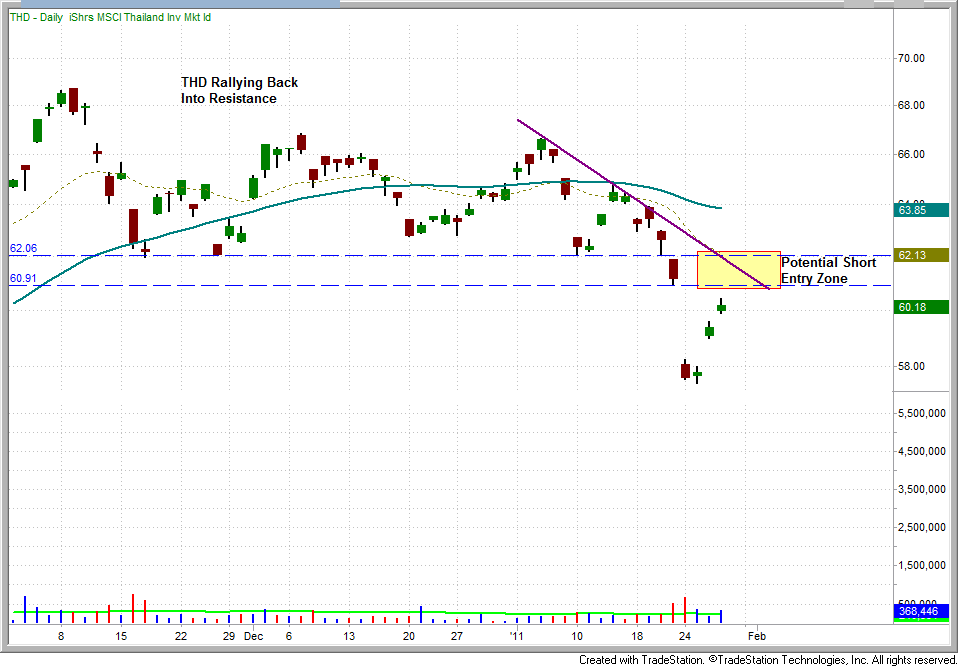Click the THD Daily chart title
The height and width of the screenshot is (666, 958).
tap(110, 17)
